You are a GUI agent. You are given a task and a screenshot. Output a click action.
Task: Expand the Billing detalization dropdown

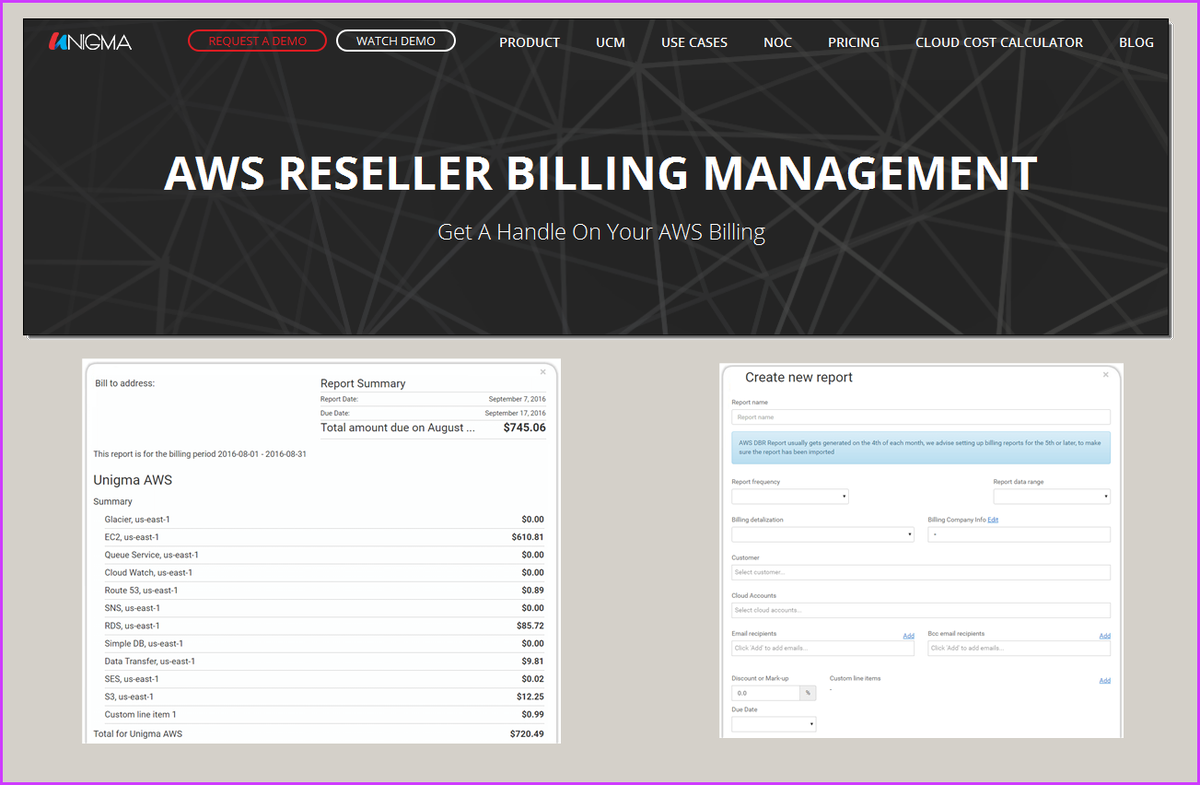[x=823, y=534]
